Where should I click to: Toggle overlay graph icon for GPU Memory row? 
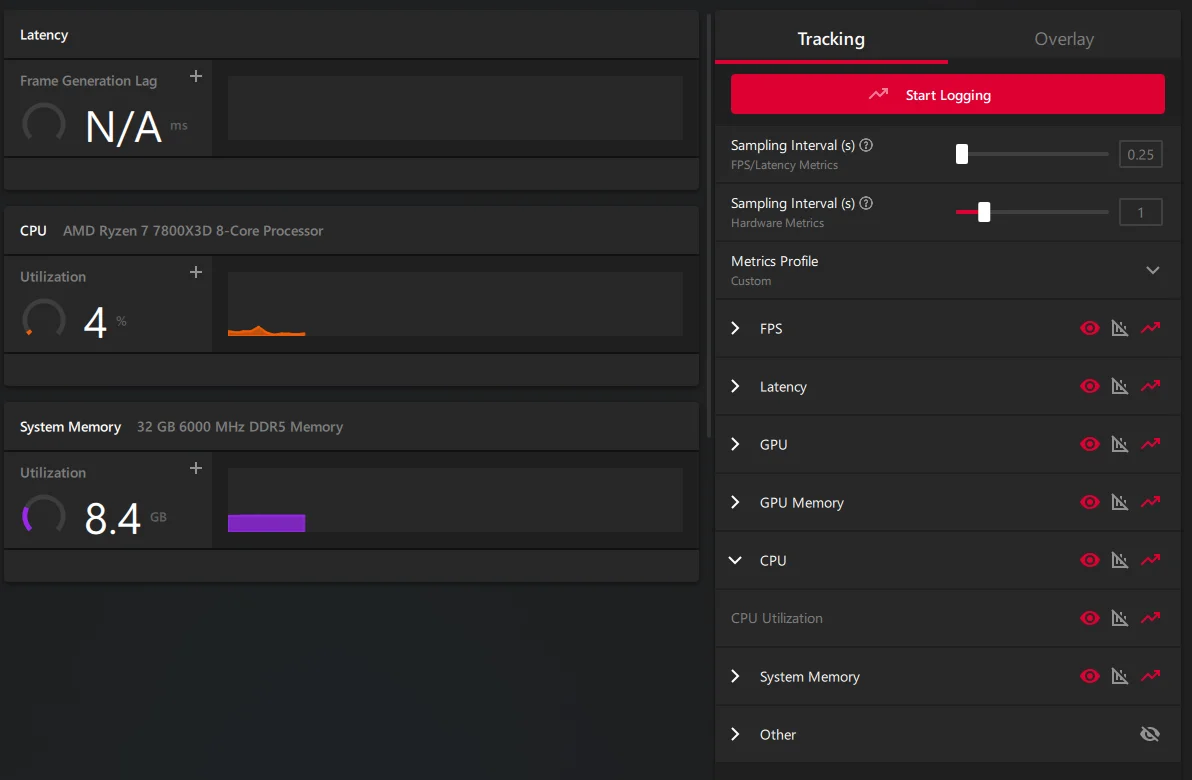pyautogui.click(x=1120, y=502)
